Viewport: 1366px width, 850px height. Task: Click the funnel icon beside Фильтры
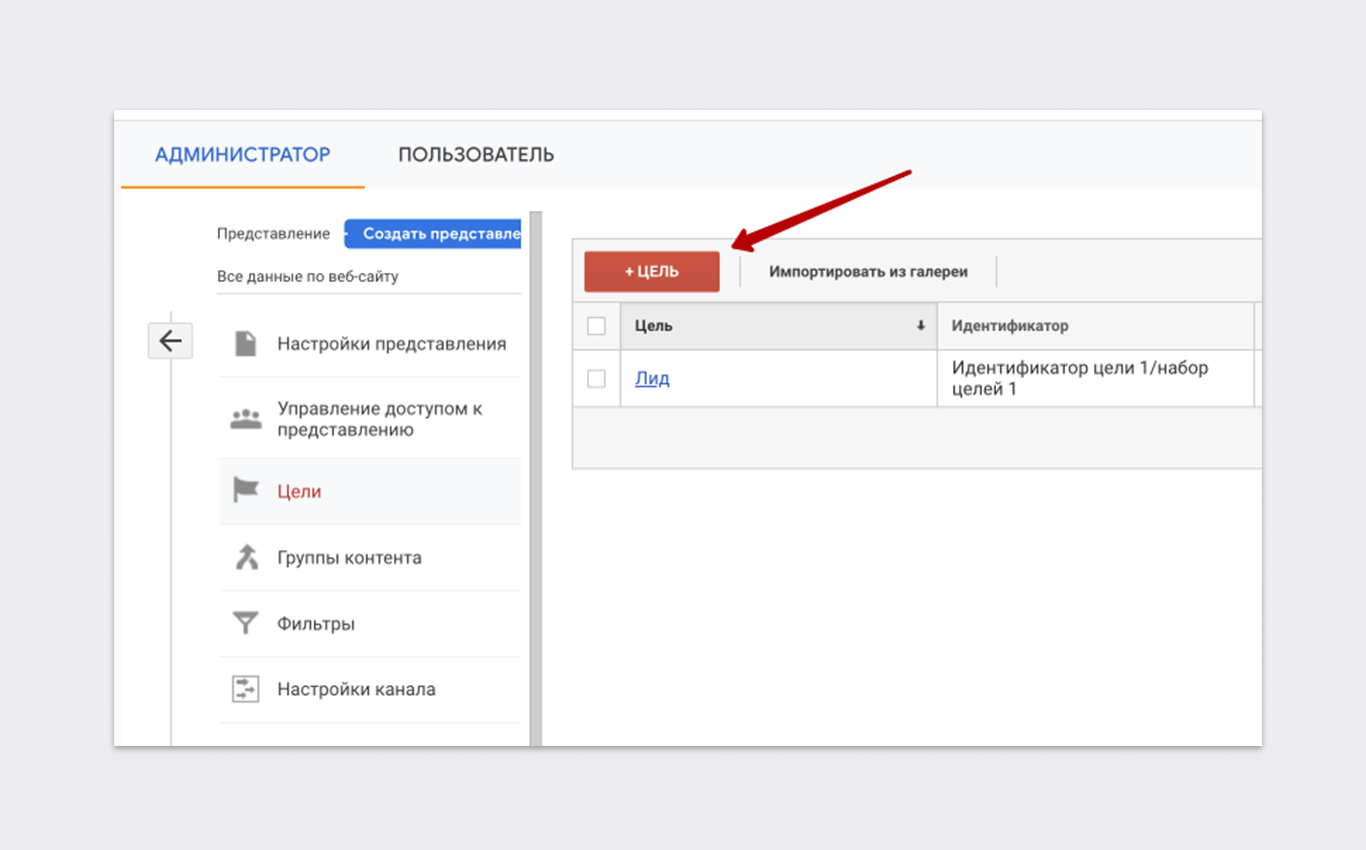pos(245,624)
